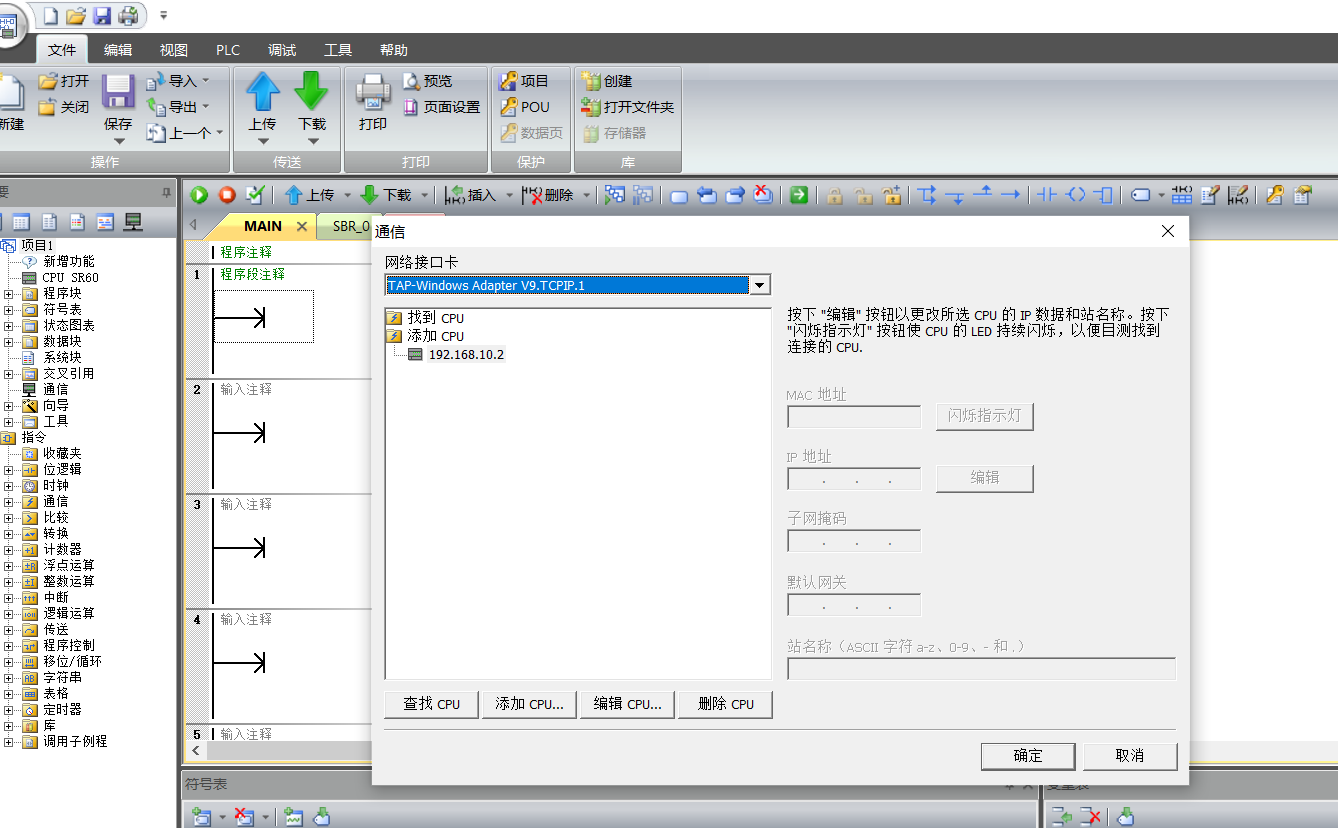1338x828 pixels.
Task: Click the green Download arrow in ribbon
Action: [311, 92]
